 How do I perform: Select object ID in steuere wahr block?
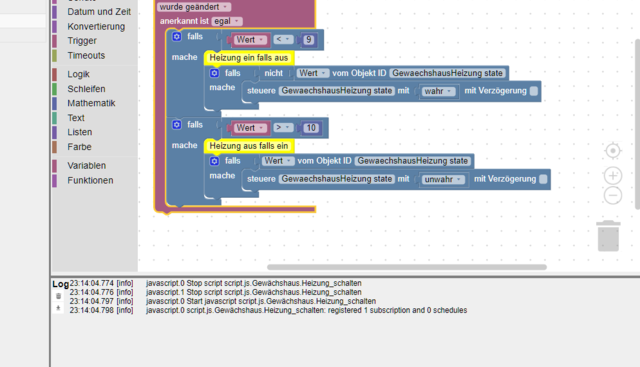337,91
